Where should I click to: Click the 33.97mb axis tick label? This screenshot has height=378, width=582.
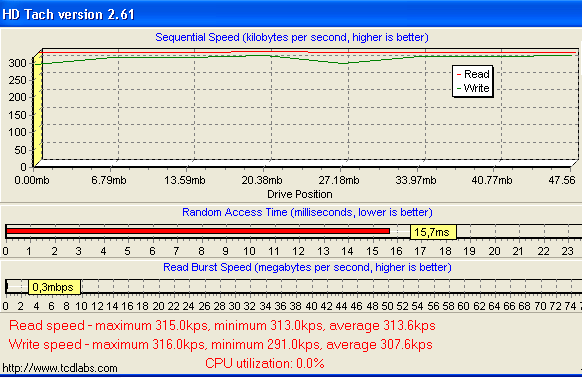[415, 180]
